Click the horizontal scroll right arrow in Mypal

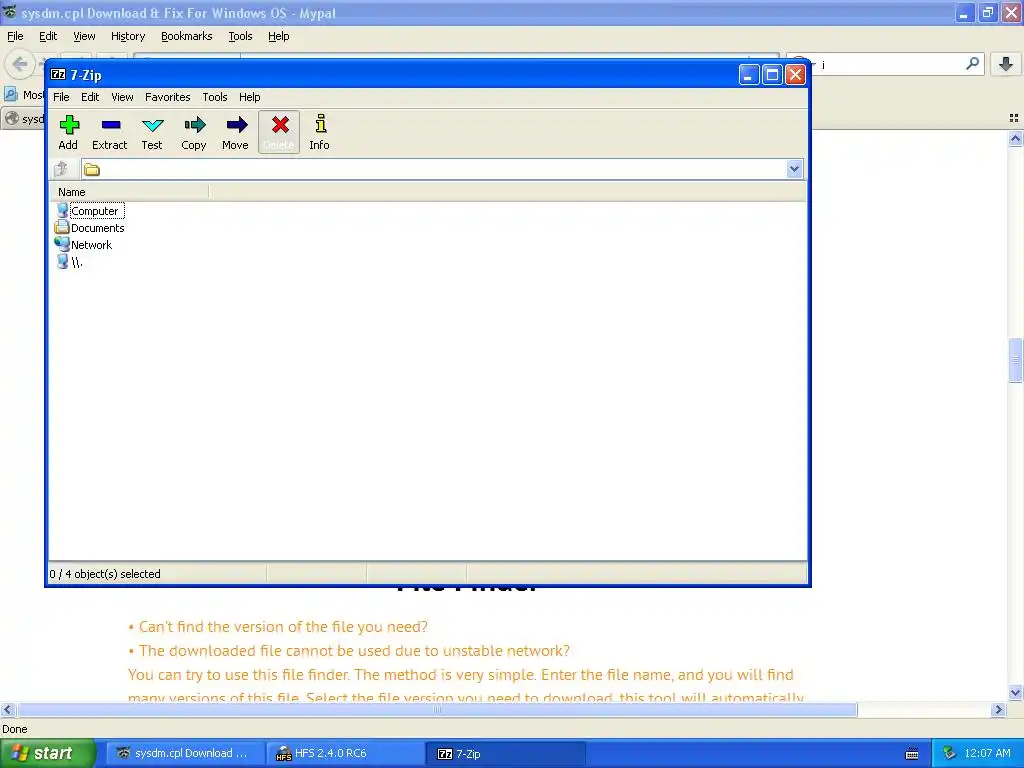click(998, 709)
